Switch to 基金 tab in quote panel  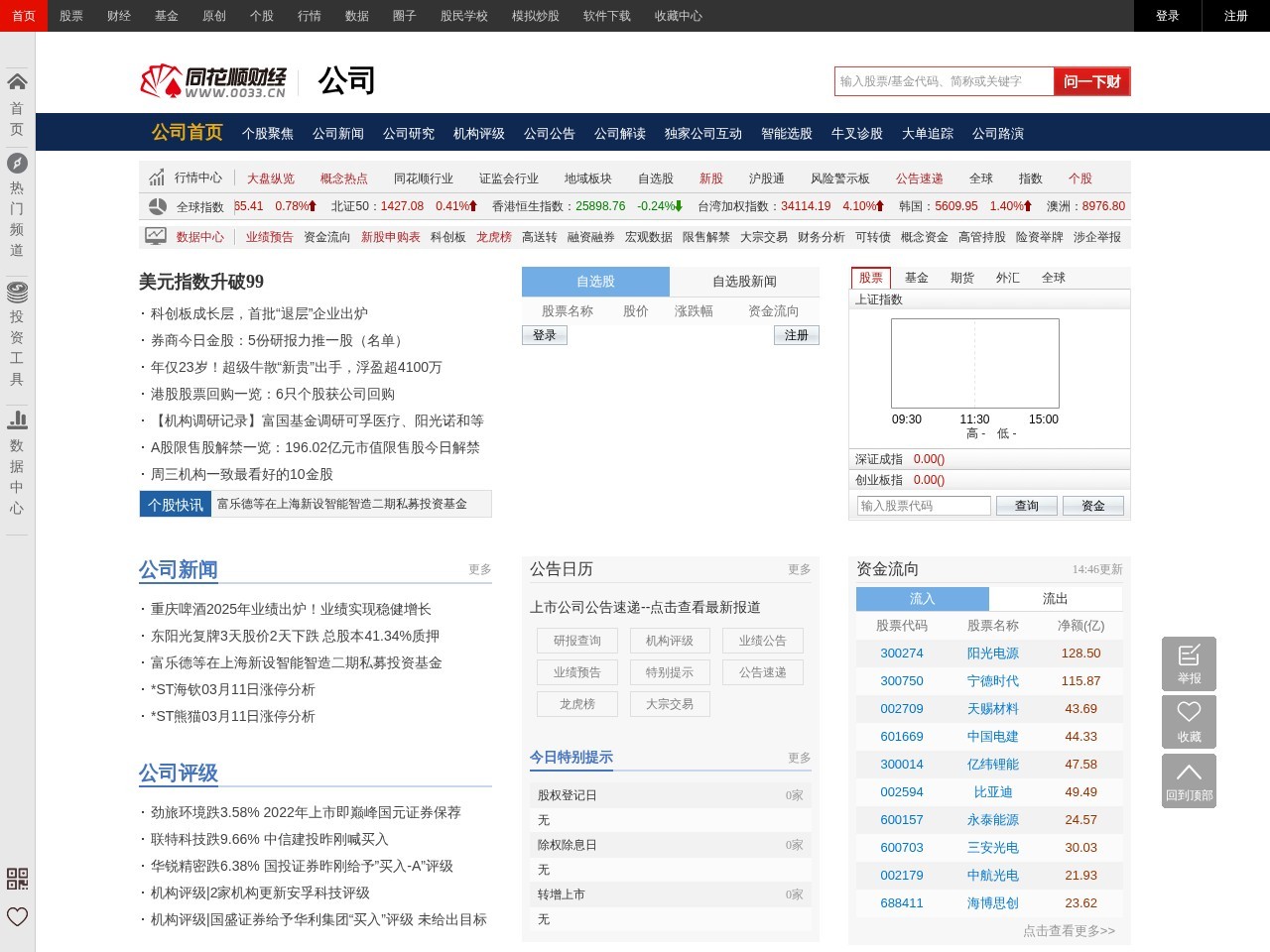[917, 278]
